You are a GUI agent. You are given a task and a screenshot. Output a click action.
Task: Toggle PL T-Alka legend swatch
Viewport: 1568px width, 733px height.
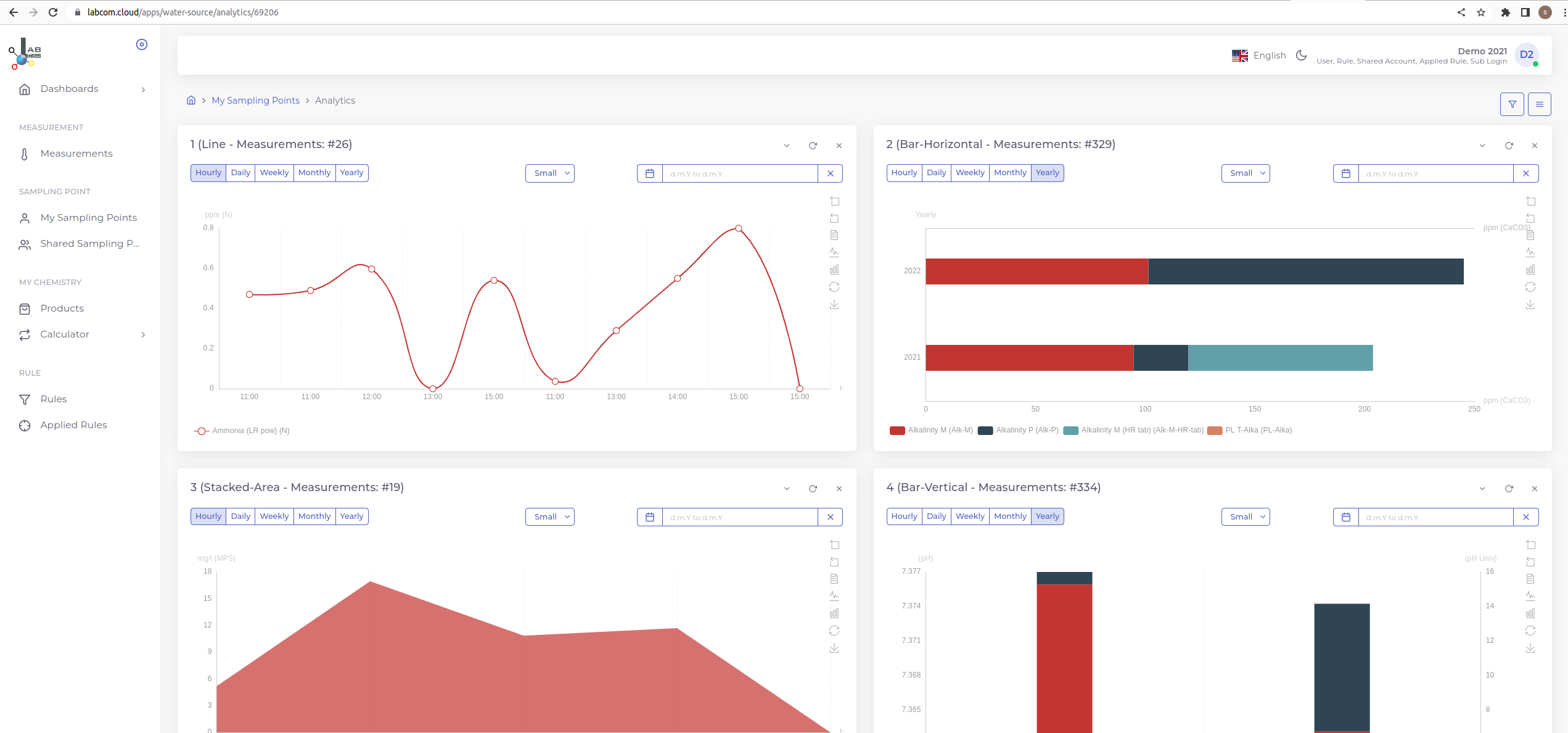tap(1215, 431)
